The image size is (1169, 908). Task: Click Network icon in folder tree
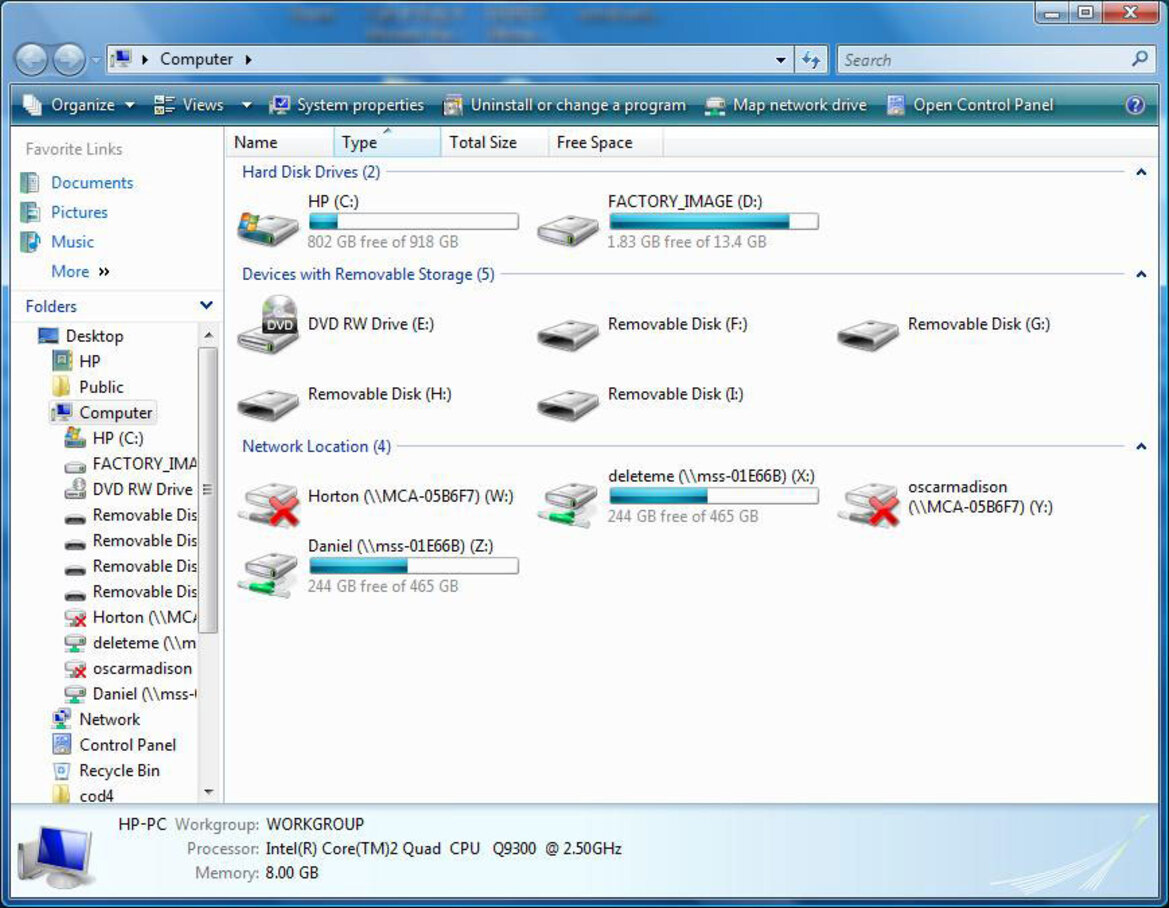point(61,719)
